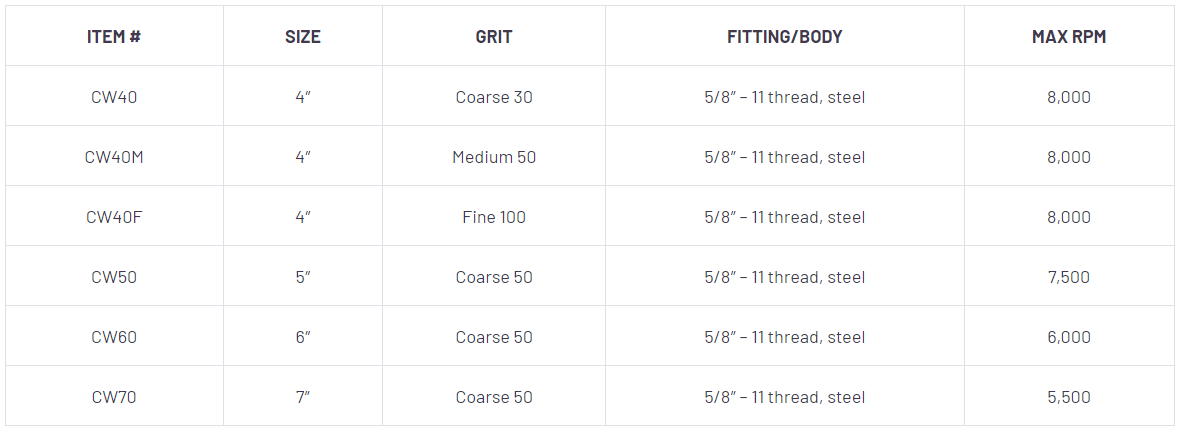This screenshot has height=428, width=1178.
Task: Select the CW40M item cell
Action: (x=114, y=157)
